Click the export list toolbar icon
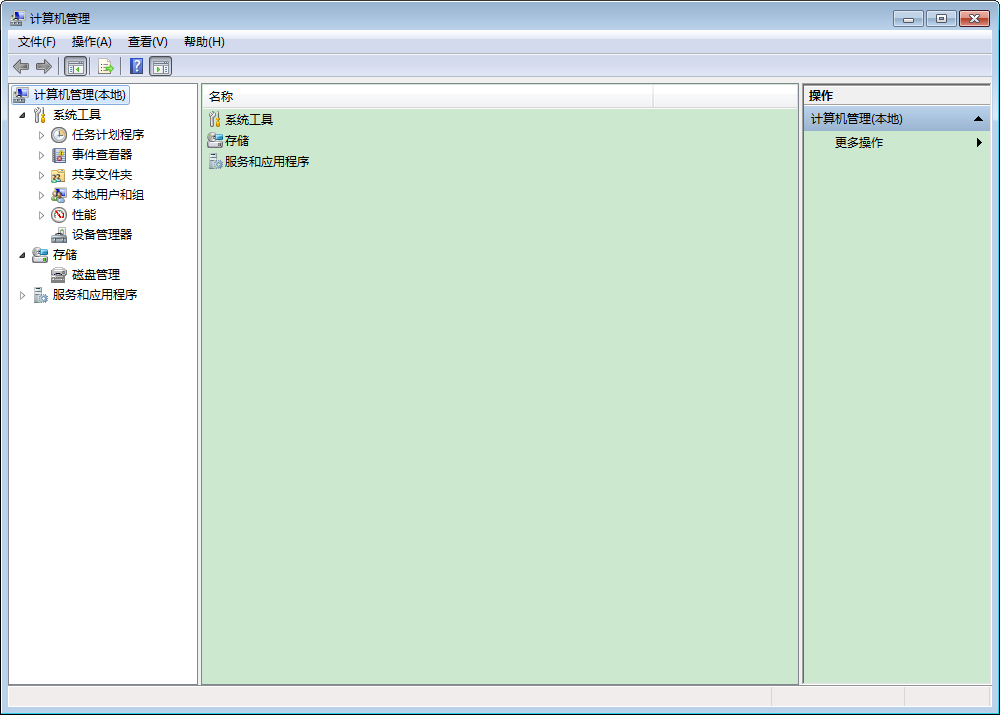 tap(105, 66)
